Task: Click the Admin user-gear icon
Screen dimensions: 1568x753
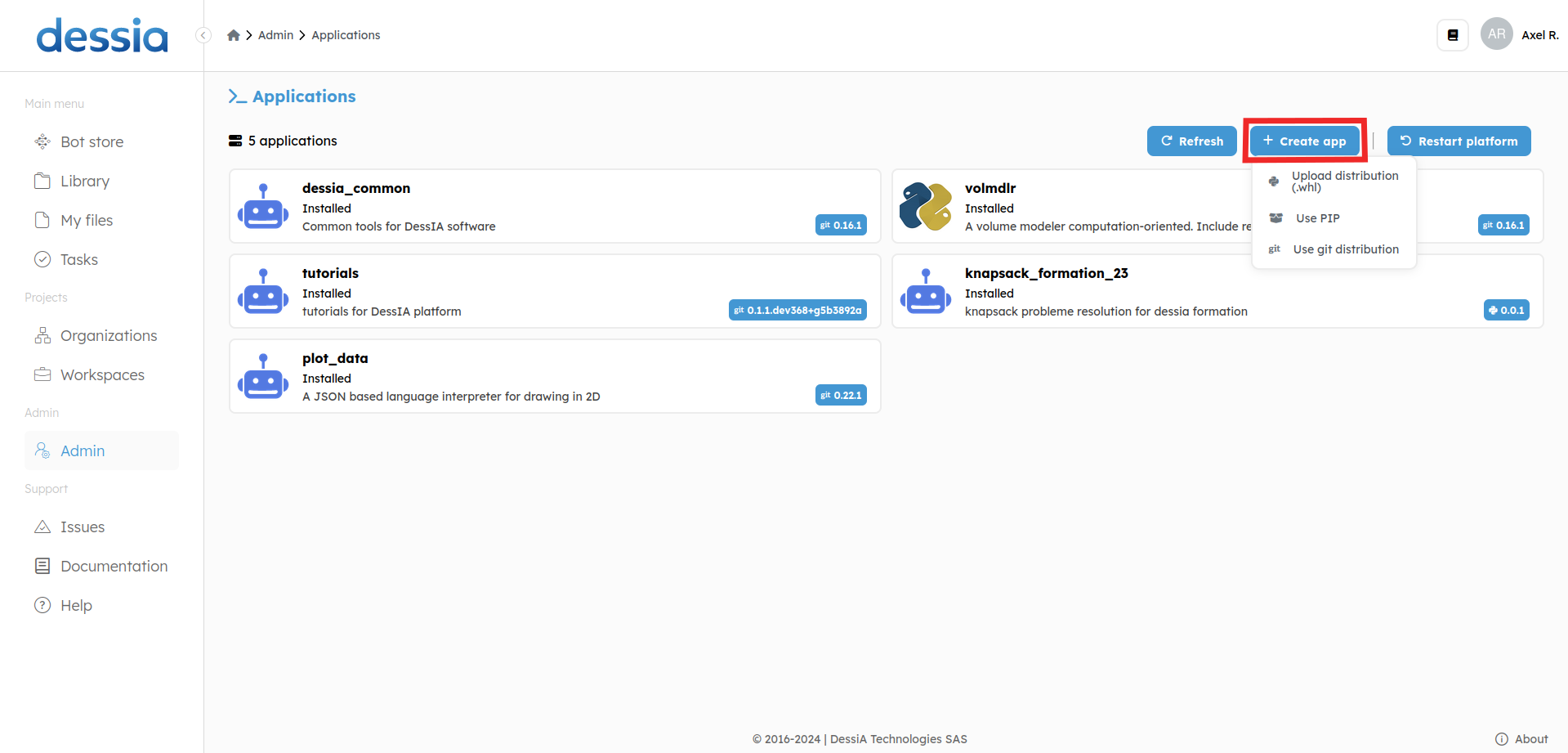Action: (x=42, y=450)
